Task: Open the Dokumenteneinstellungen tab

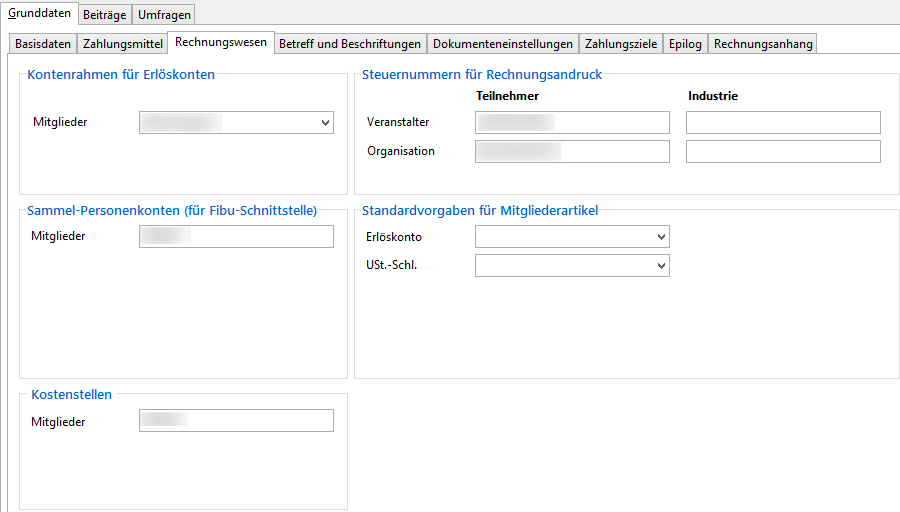Action: [502, 44]
